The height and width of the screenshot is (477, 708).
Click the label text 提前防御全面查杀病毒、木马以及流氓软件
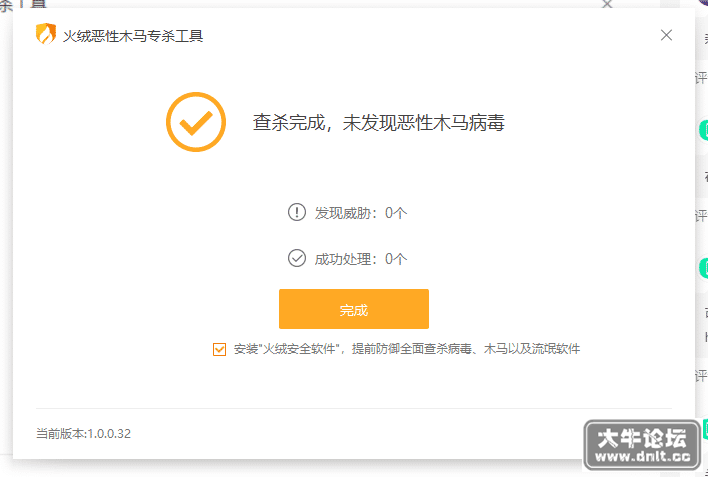pos(466,349)
